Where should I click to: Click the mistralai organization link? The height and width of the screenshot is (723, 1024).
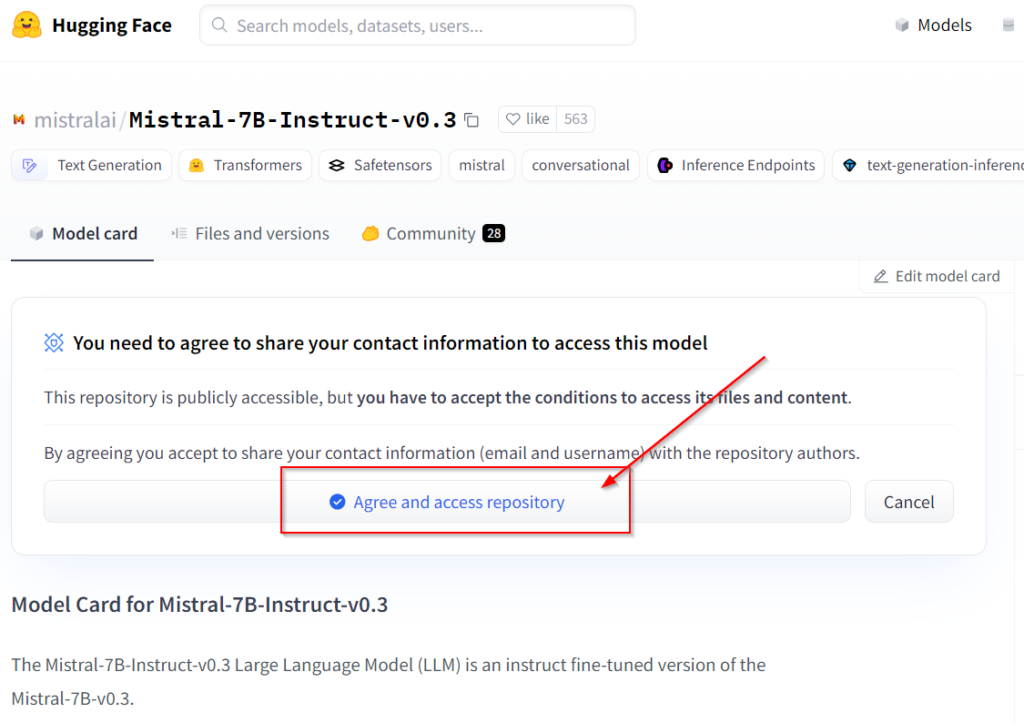coord(75,120)
